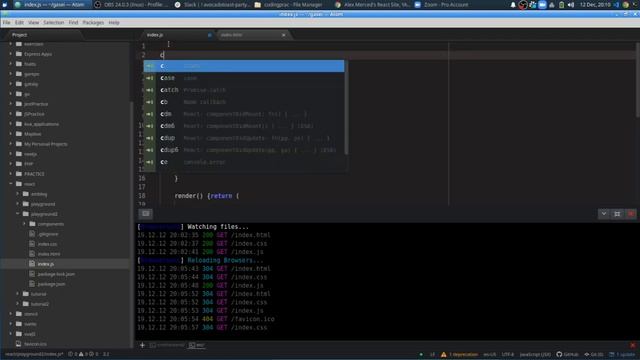Image resolution: width=640 pixels, height=360 pixels.
Task: Click the 'Watching files...' terminal line
Action: click(193, 227)
